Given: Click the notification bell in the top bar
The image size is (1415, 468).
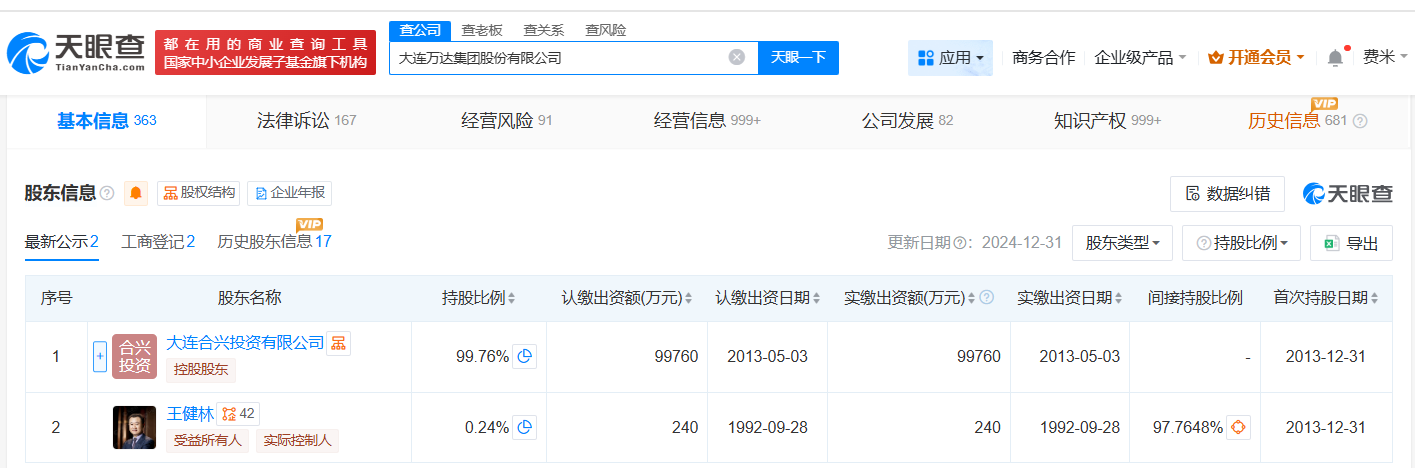Looking at the screenshot, I should pyautogui.click(x=1335, y=58).
